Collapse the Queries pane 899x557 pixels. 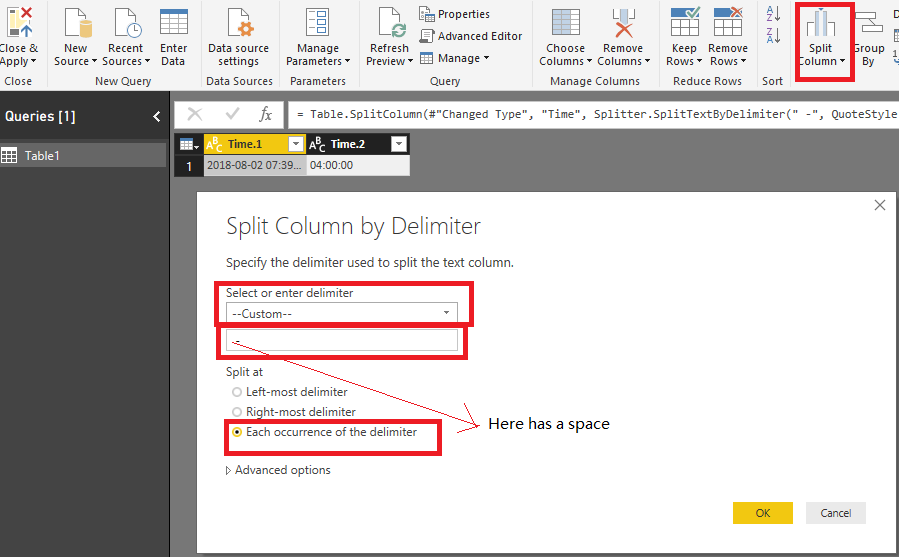click(157, 116)
